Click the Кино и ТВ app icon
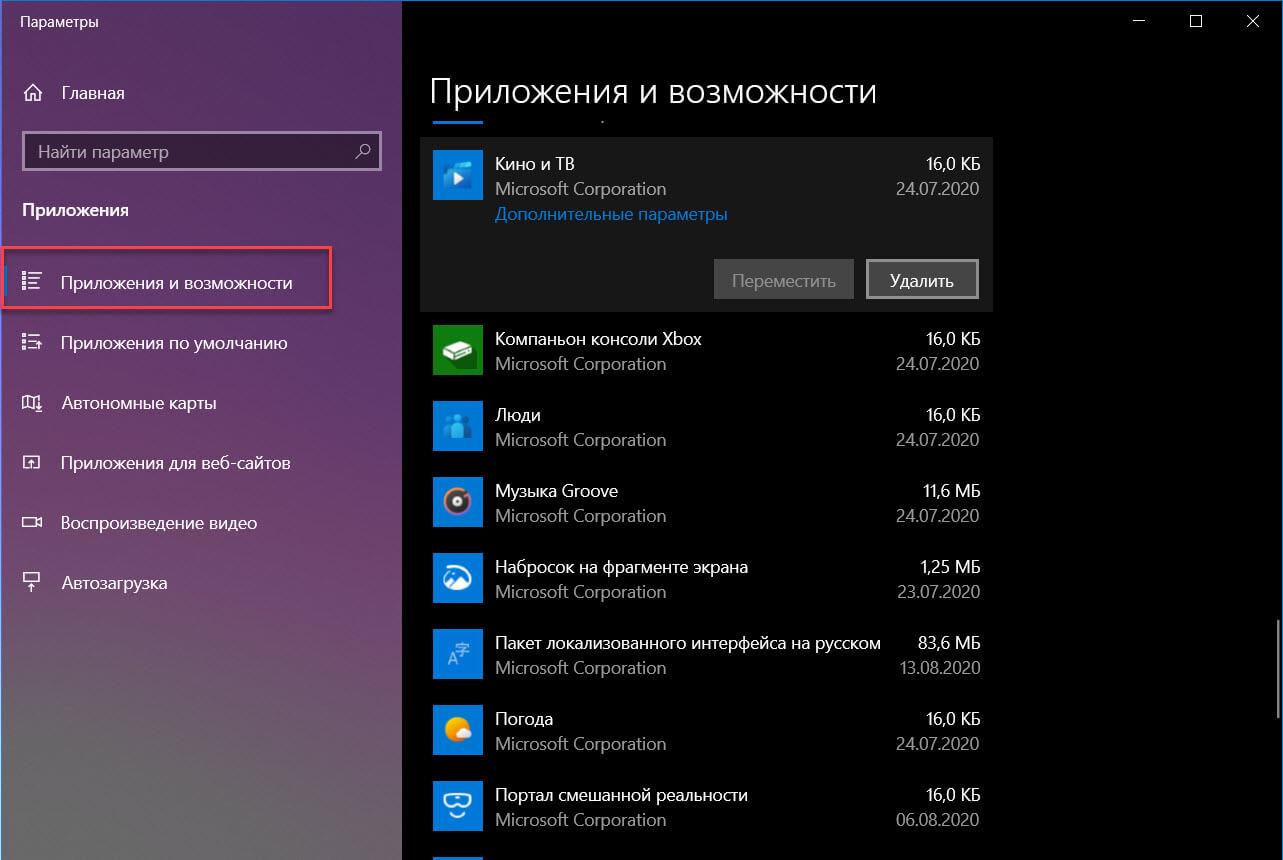This screenshot has height=860, width=1283. pos(458,176)
